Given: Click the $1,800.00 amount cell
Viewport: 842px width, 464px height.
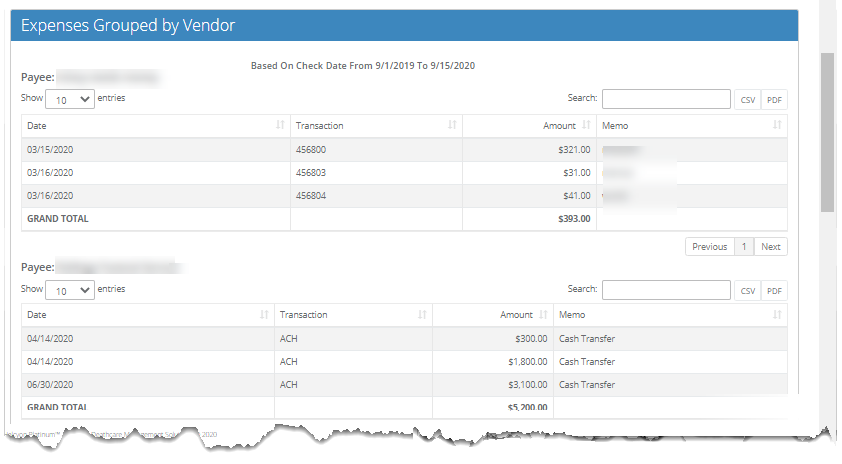Looking at the screenshot, I should click(x=493, y=362).
